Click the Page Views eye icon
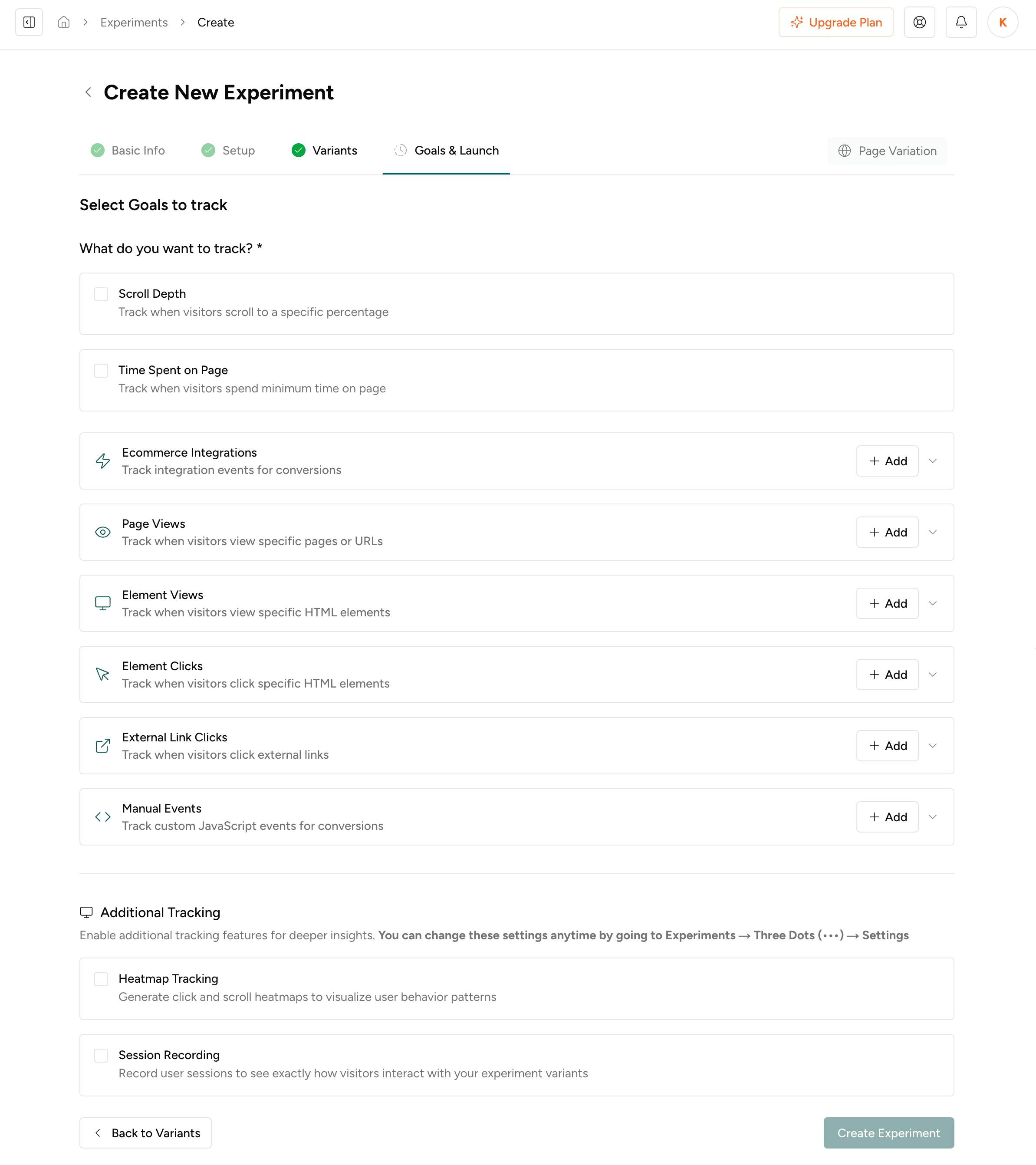The image size is (1036, 1165). tap(102, 532)
